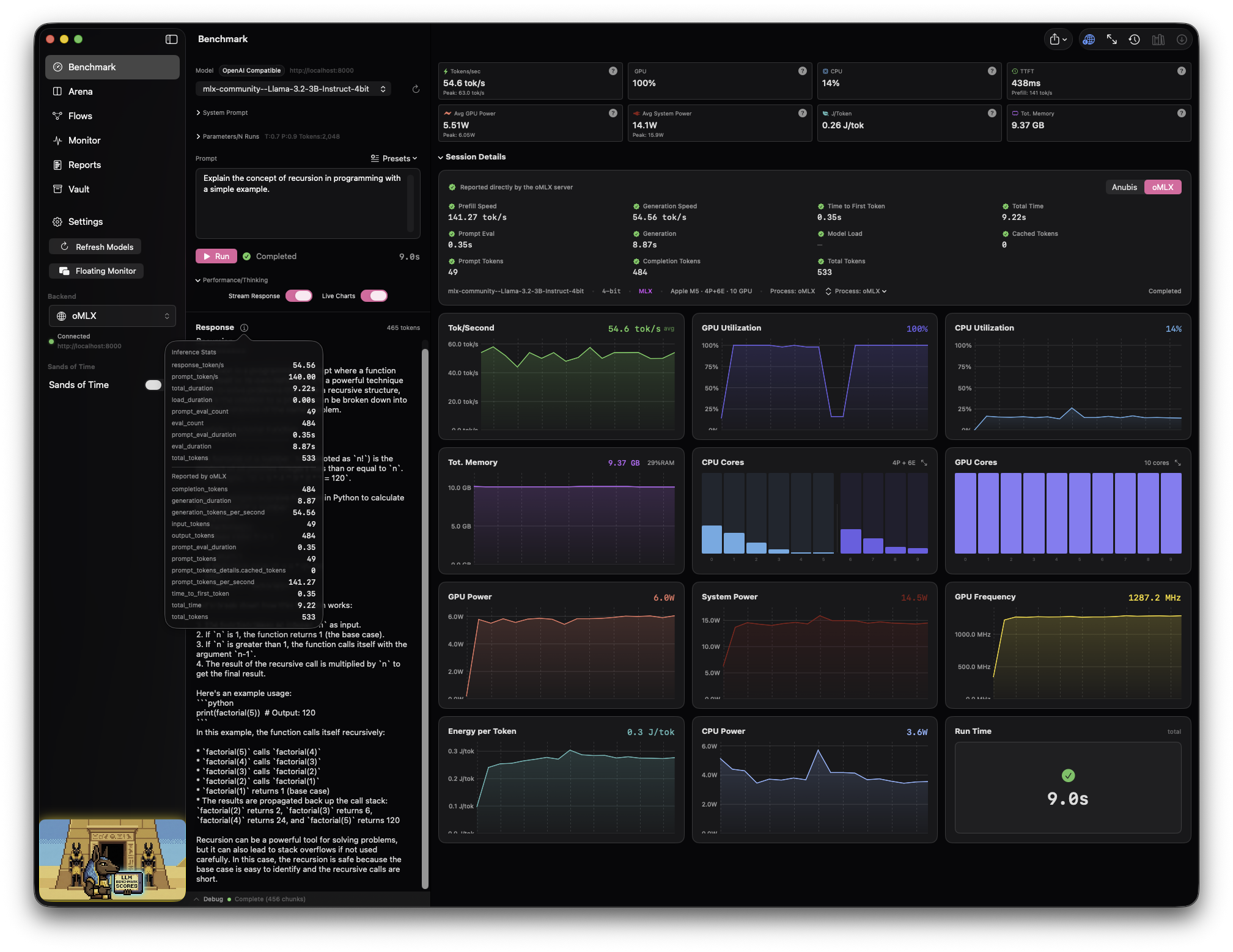Open the Benchmark section

coord(112,67)
